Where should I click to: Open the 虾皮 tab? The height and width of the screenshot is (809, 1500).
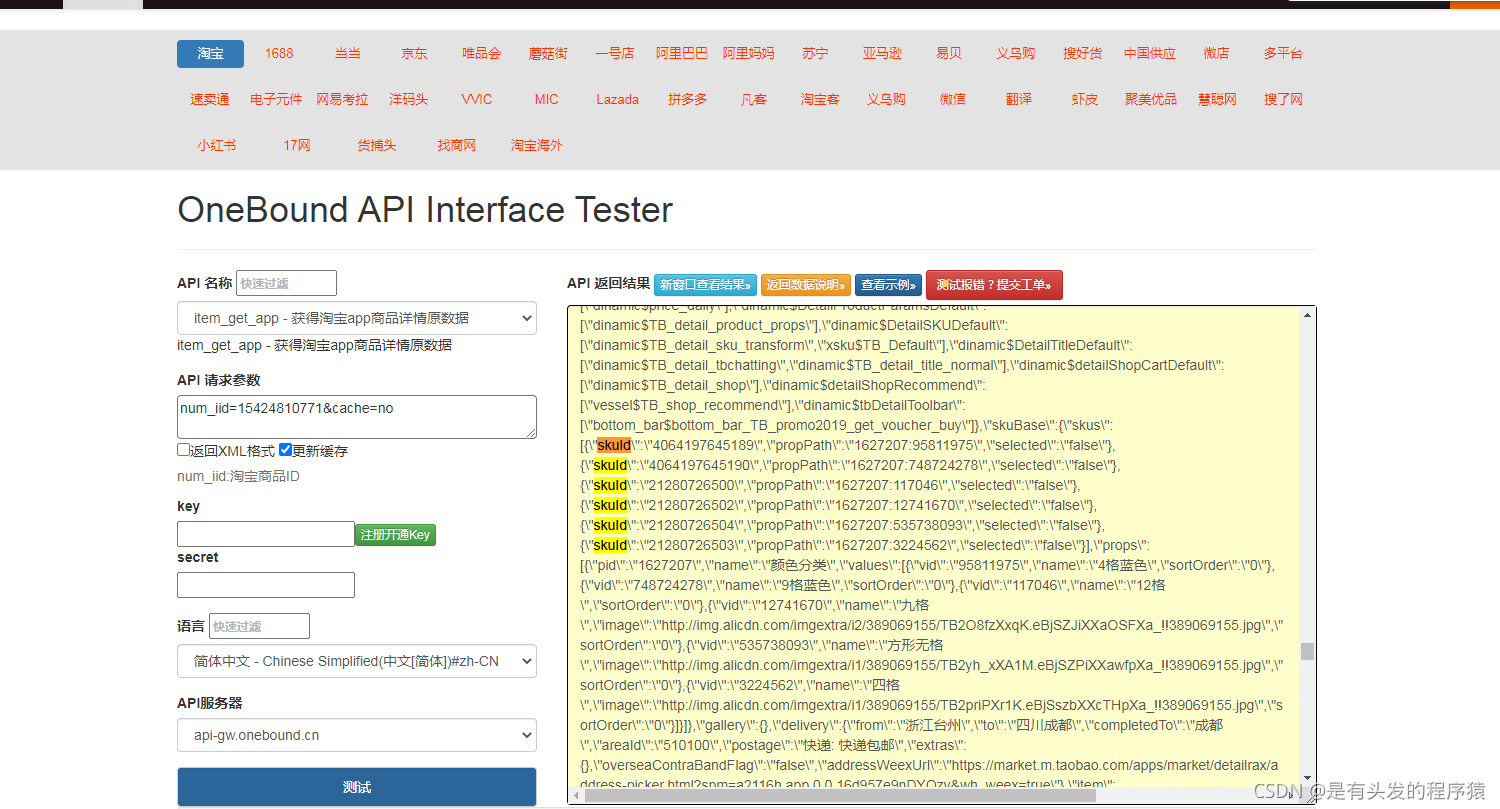(x=1085, y=100)
